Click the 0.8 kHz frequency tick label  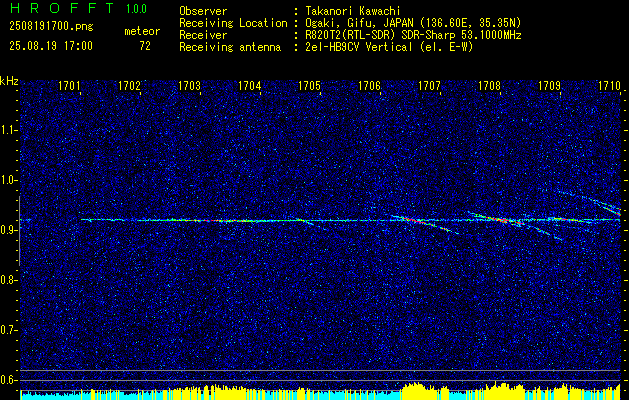tap(8, 280)
